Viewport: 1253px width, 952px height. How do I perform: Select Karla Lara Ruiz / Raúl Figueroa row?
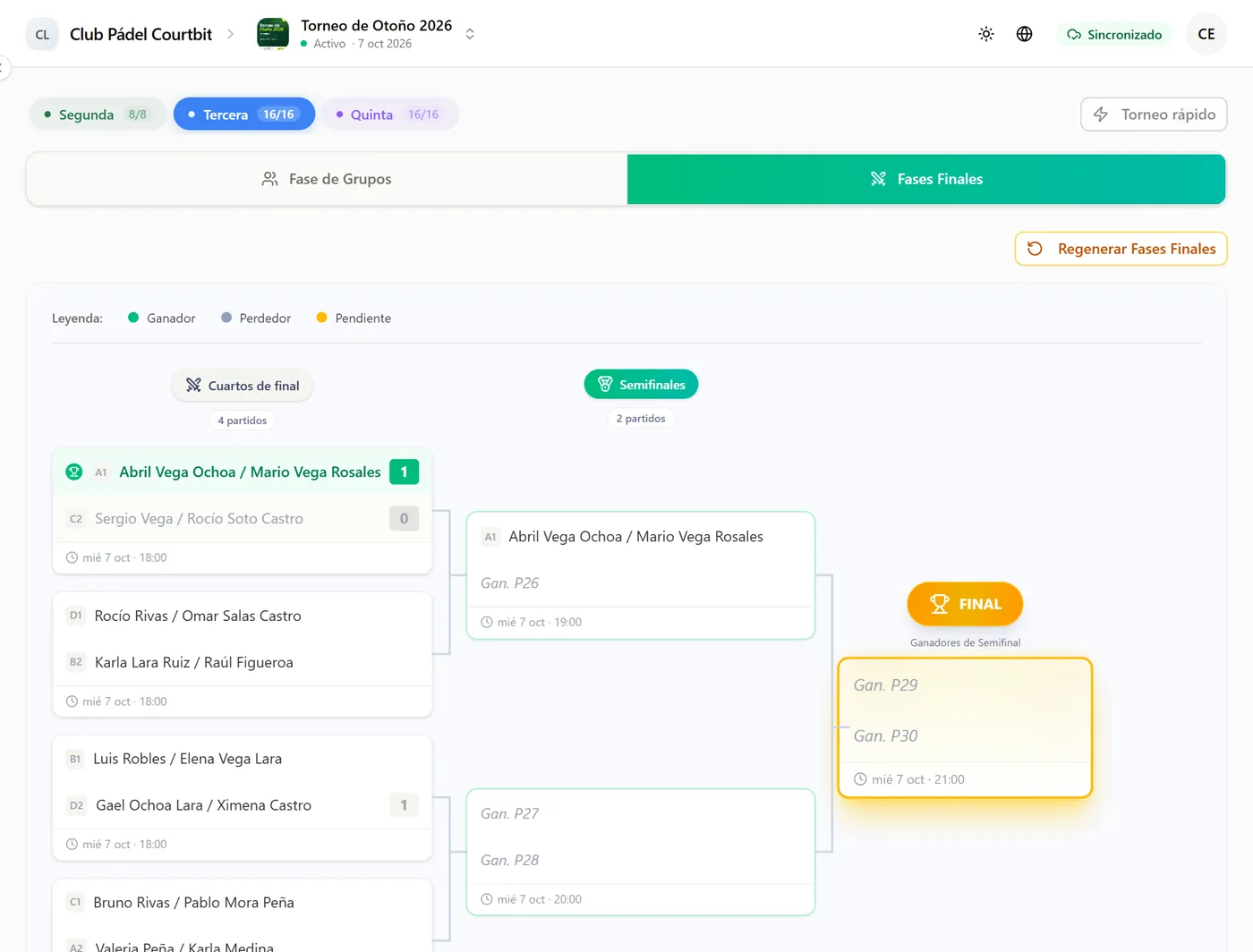point(243,662)
